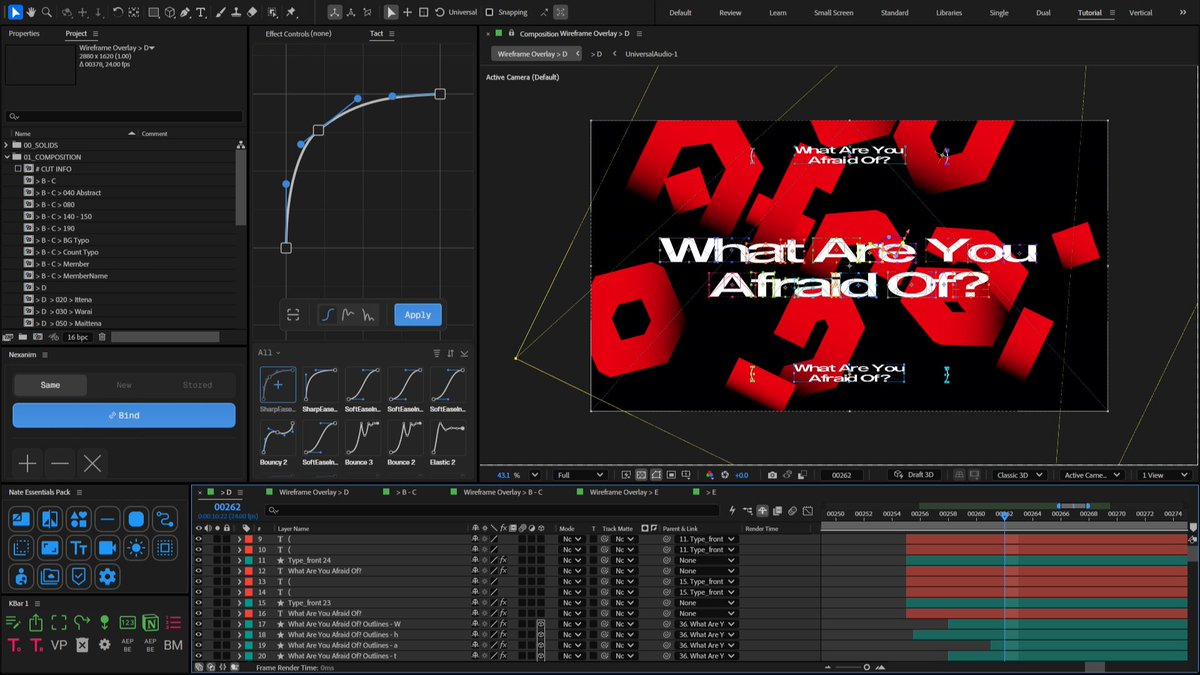Switch to the Review workspace
Viewport: 1200px width, 675px height.
pos(730,13)
